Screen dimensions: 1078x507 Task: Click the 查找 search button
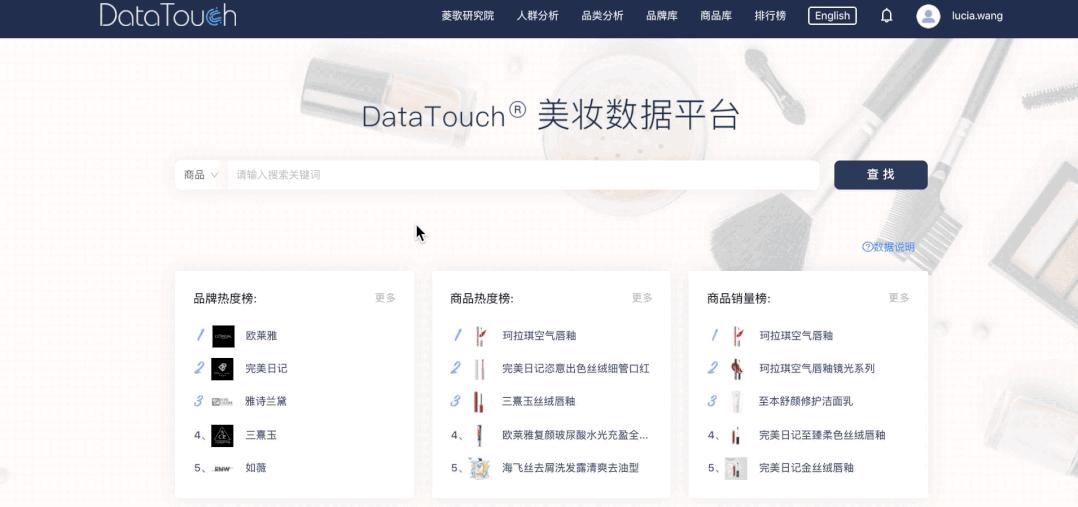(881, 175)
